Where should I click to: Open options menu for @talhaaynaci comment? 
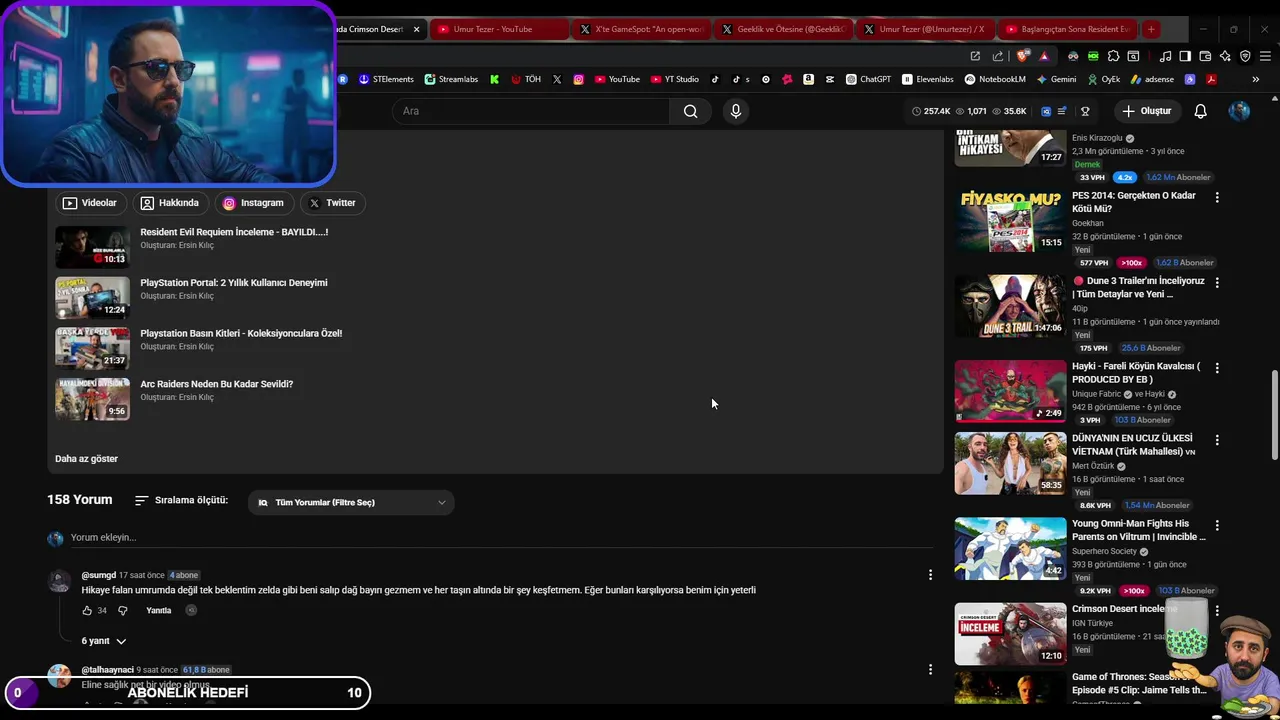(x=930, y=669)
